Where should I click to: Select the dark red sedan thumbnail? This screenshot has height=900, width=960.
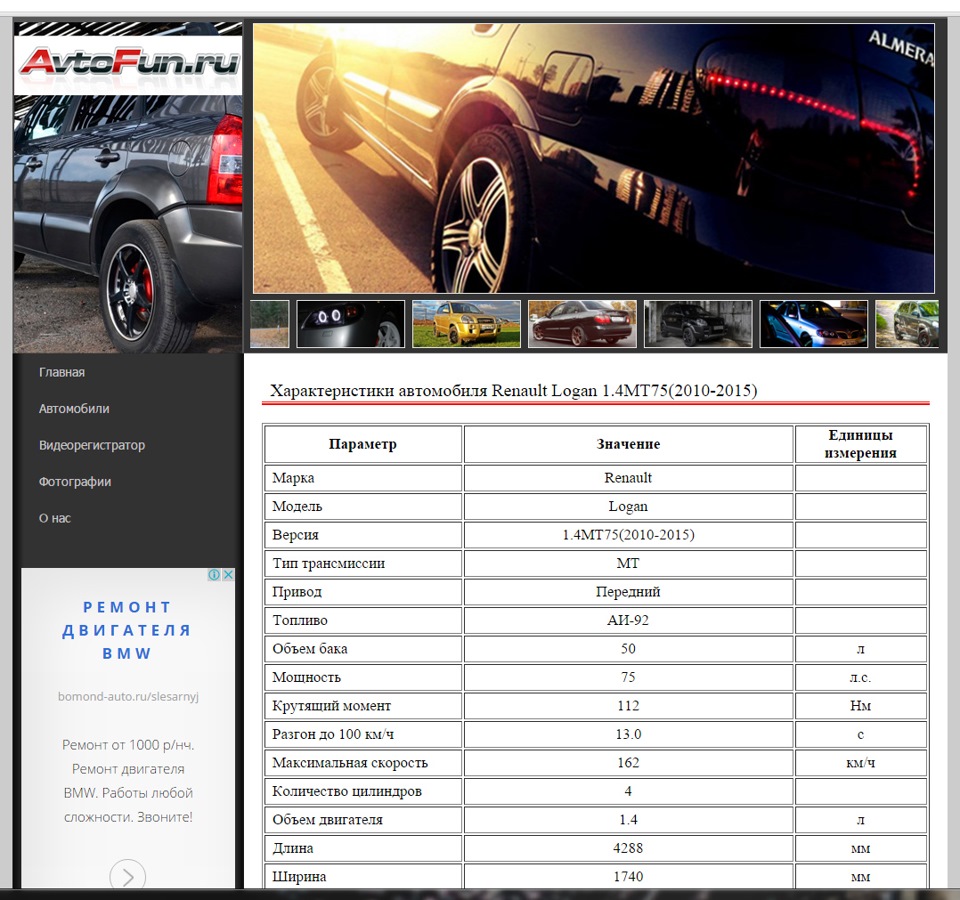click(582, 324)
